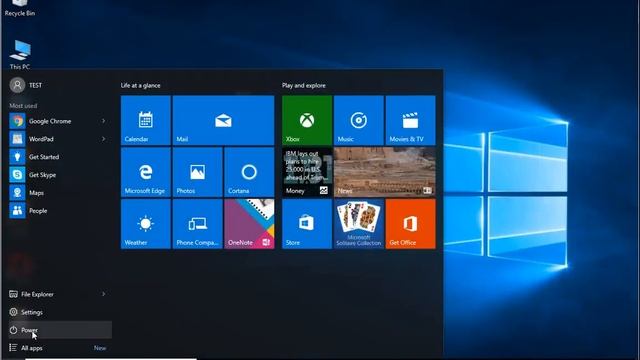Click the Power option
This screenshot has height=360, width=640.
(x=60, y=330)
